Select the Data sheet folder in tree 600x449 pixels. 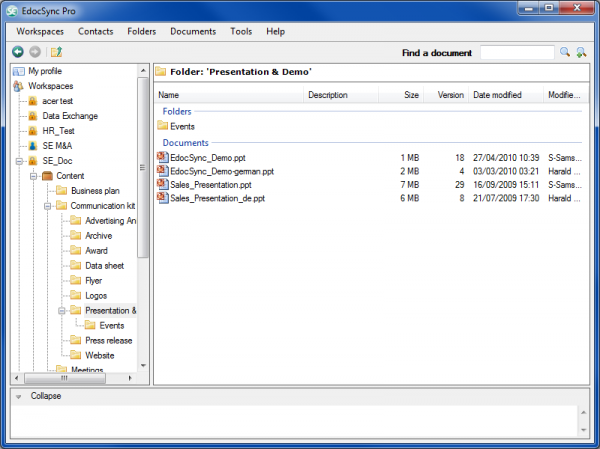pos(104,265)
